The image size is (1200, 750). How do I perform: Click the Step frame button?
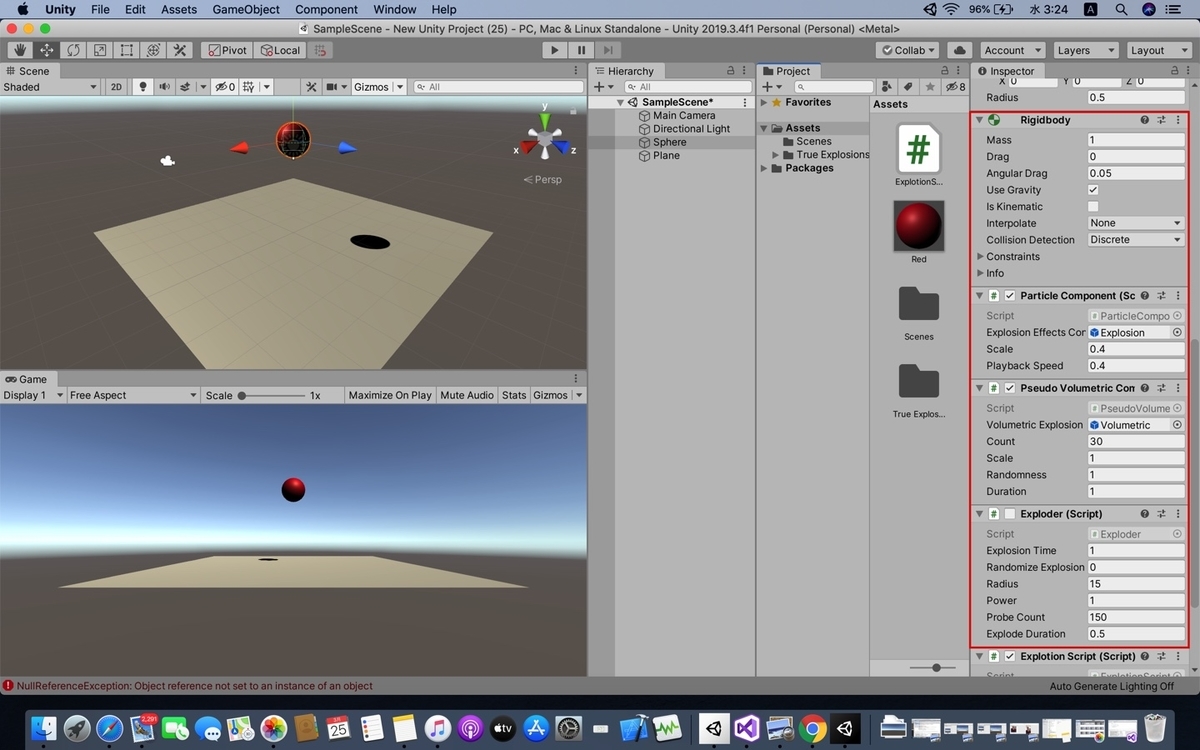[607, 50]
